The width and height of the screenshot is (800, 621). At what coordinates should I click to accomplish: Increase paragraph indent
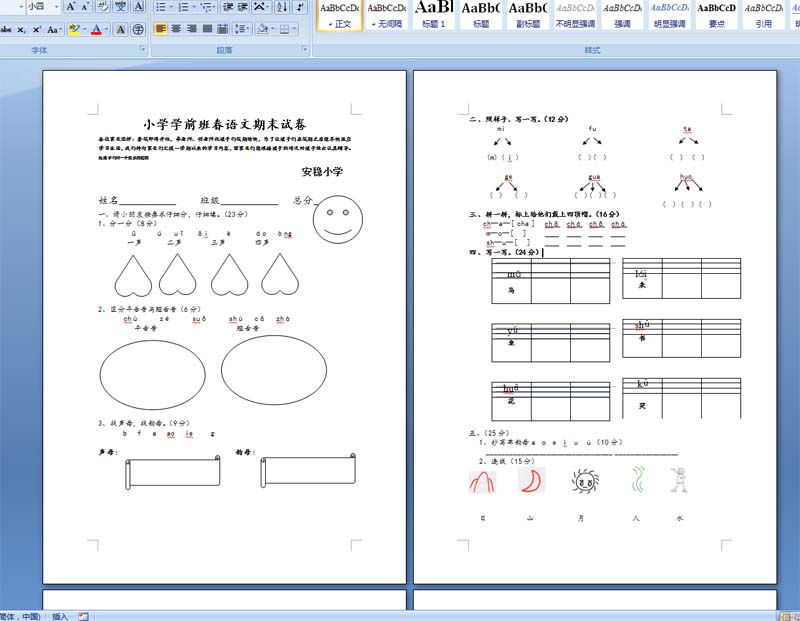point(243,7)
